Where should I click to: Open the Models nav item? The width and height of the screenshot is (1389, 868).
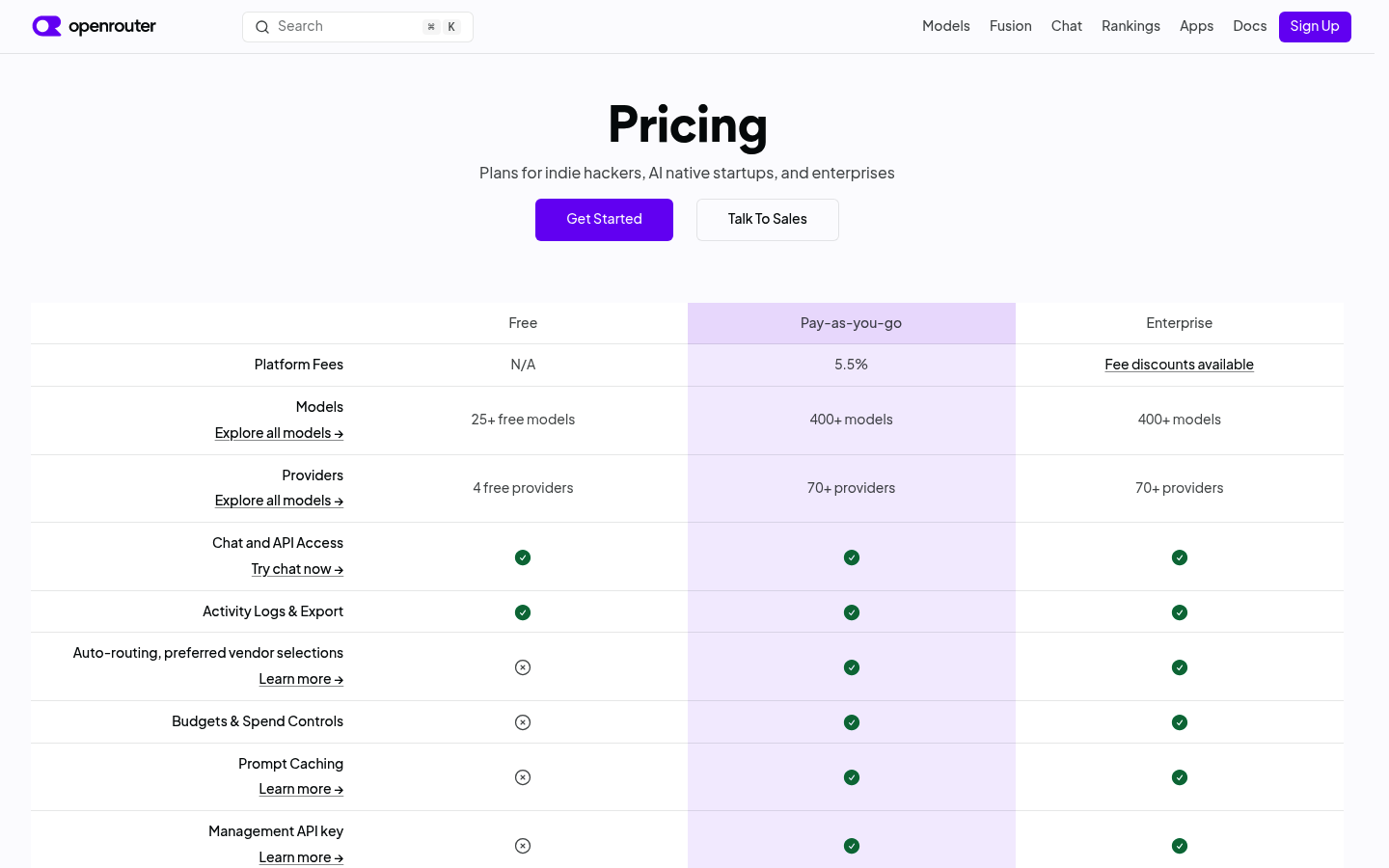945,26
